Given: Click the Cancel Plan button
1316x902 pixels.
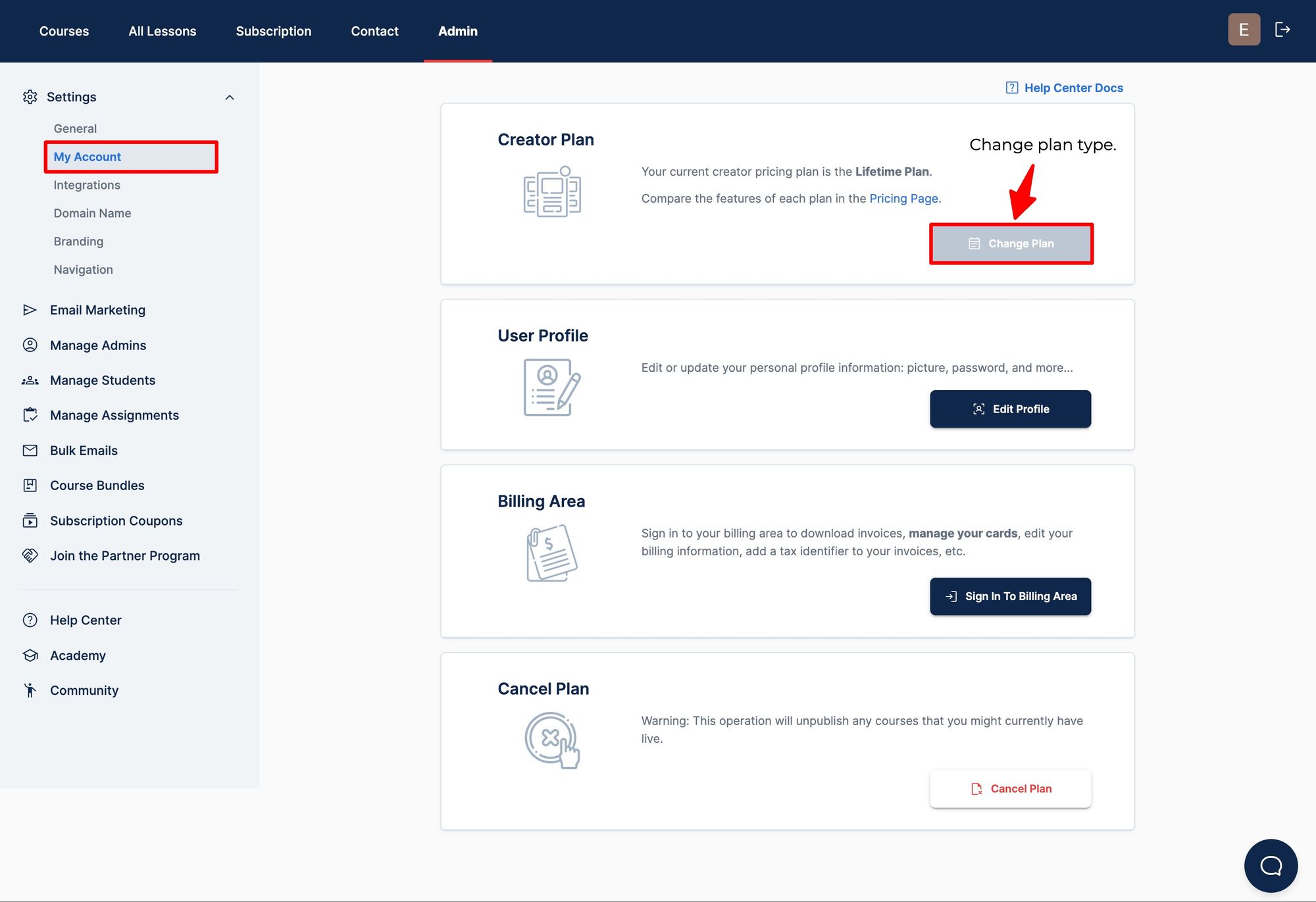Looking at the screenshot, I should tap(1010, 788).
